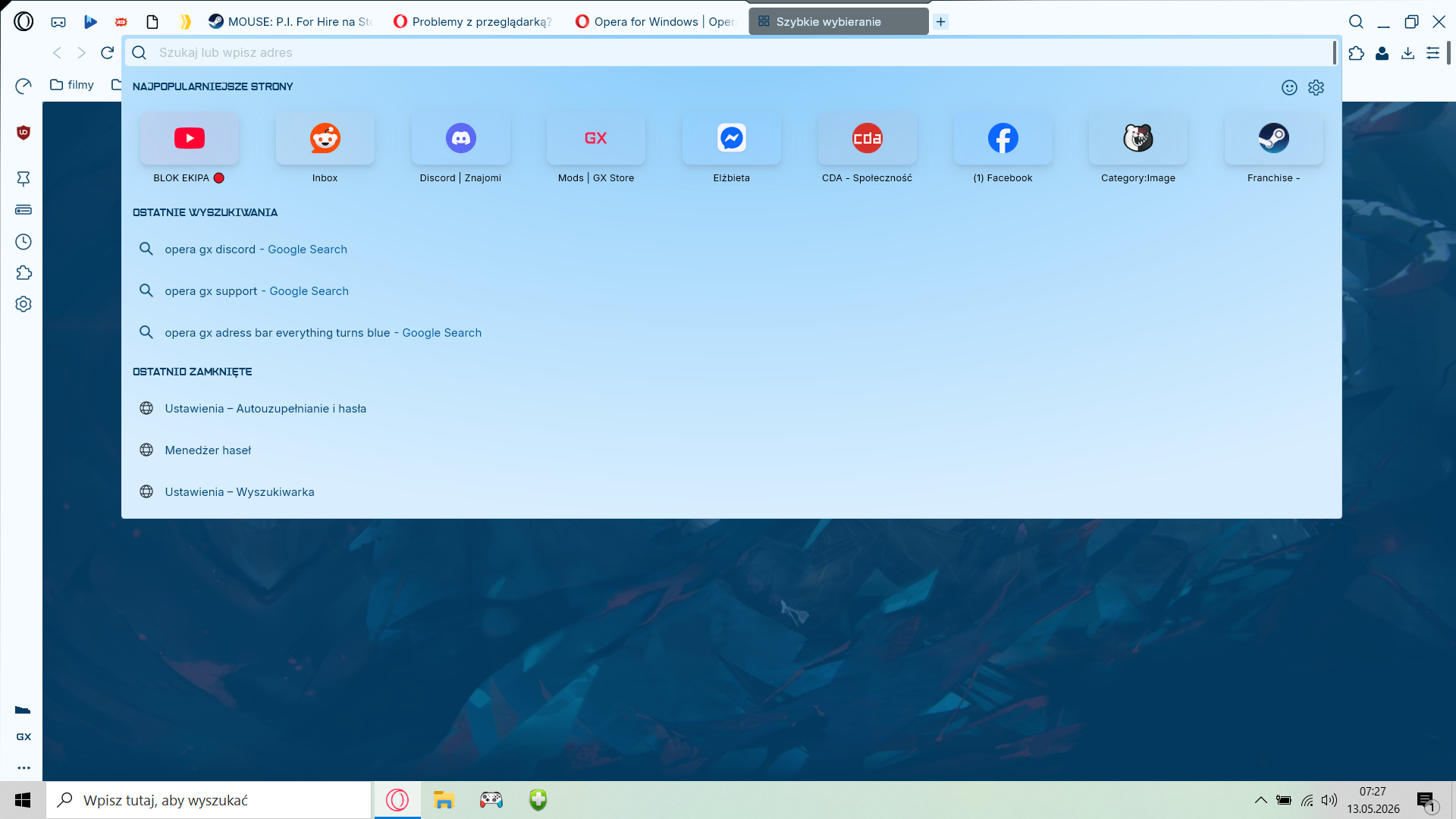1456x819 pixels.
Task: Open game controller app in taskbar
Action: pyautogui.click(x=491, y=800)
